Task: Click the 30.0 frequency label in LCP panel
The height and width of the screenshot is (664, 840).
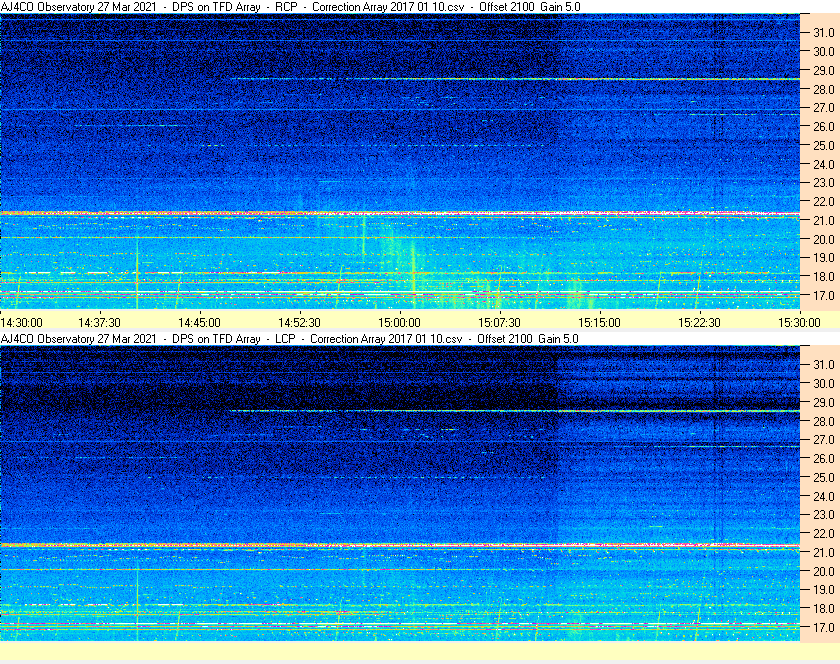Action: (824, 383)
